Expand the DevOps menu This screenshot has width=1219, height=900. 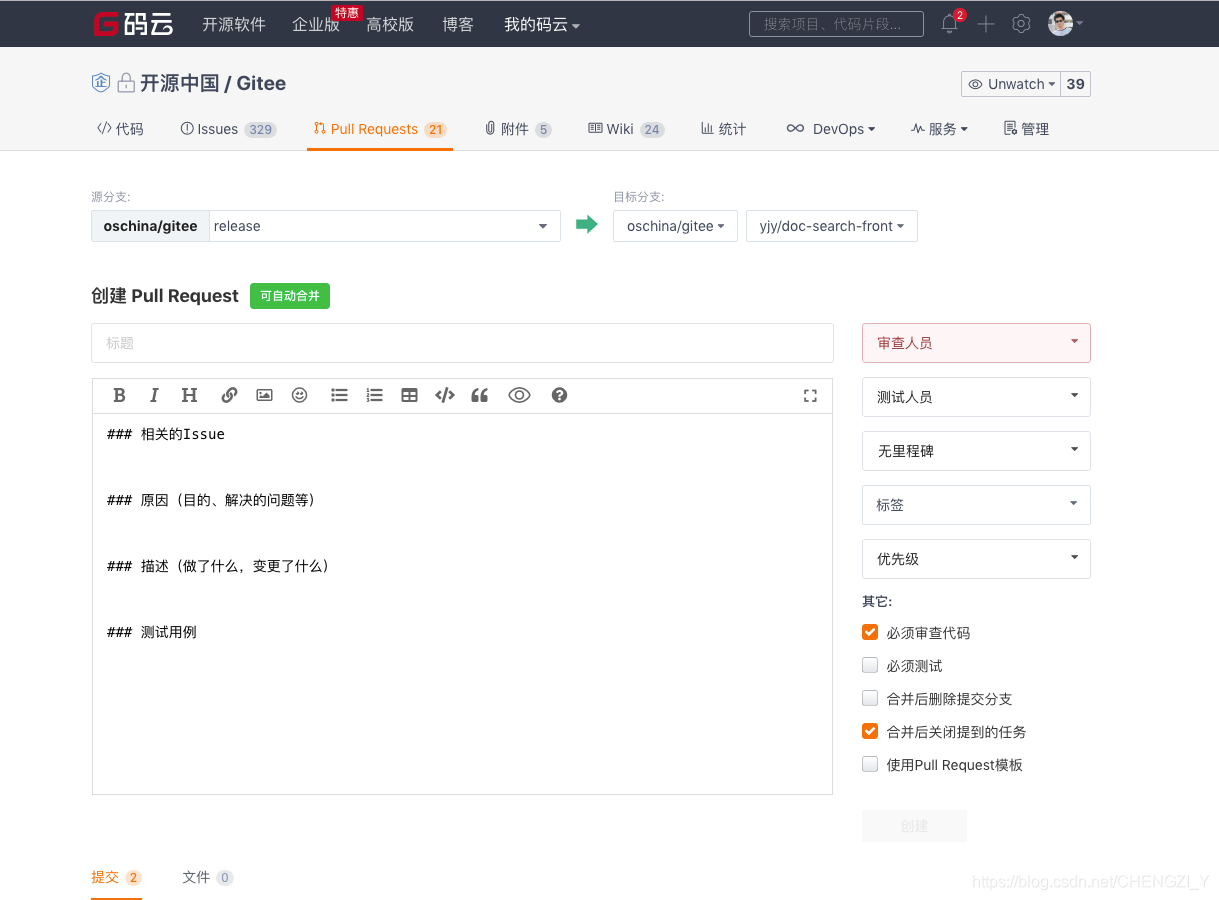[x=830, y=129]
